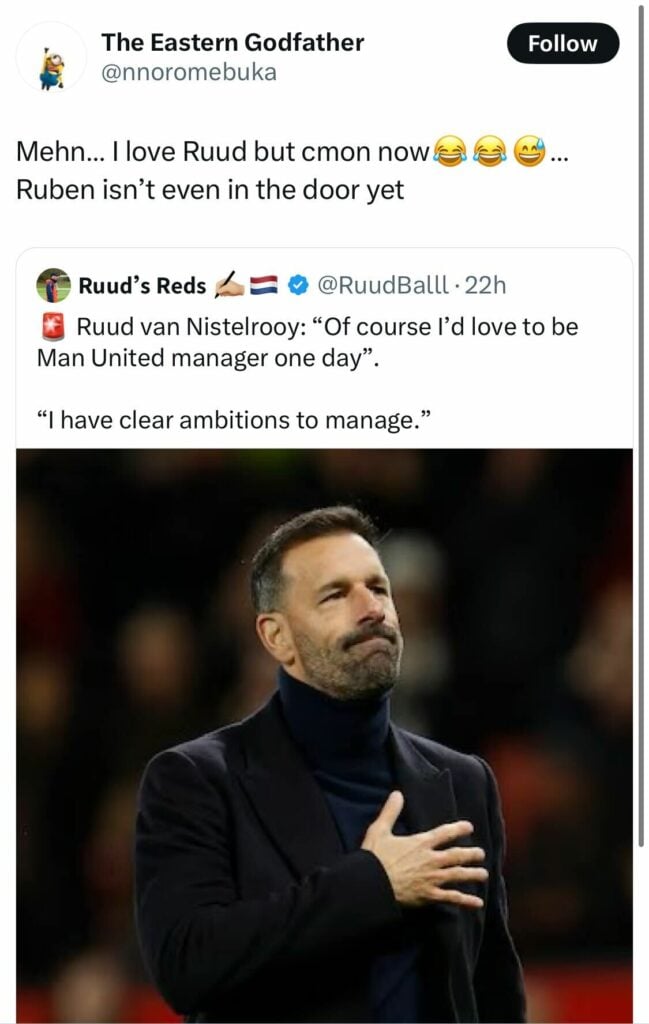Image resolution: width=649 pixels, height=1024 pixels.
Task: Click the 'I have clear ambitions to manage' quote
Action: click(234, 421)
